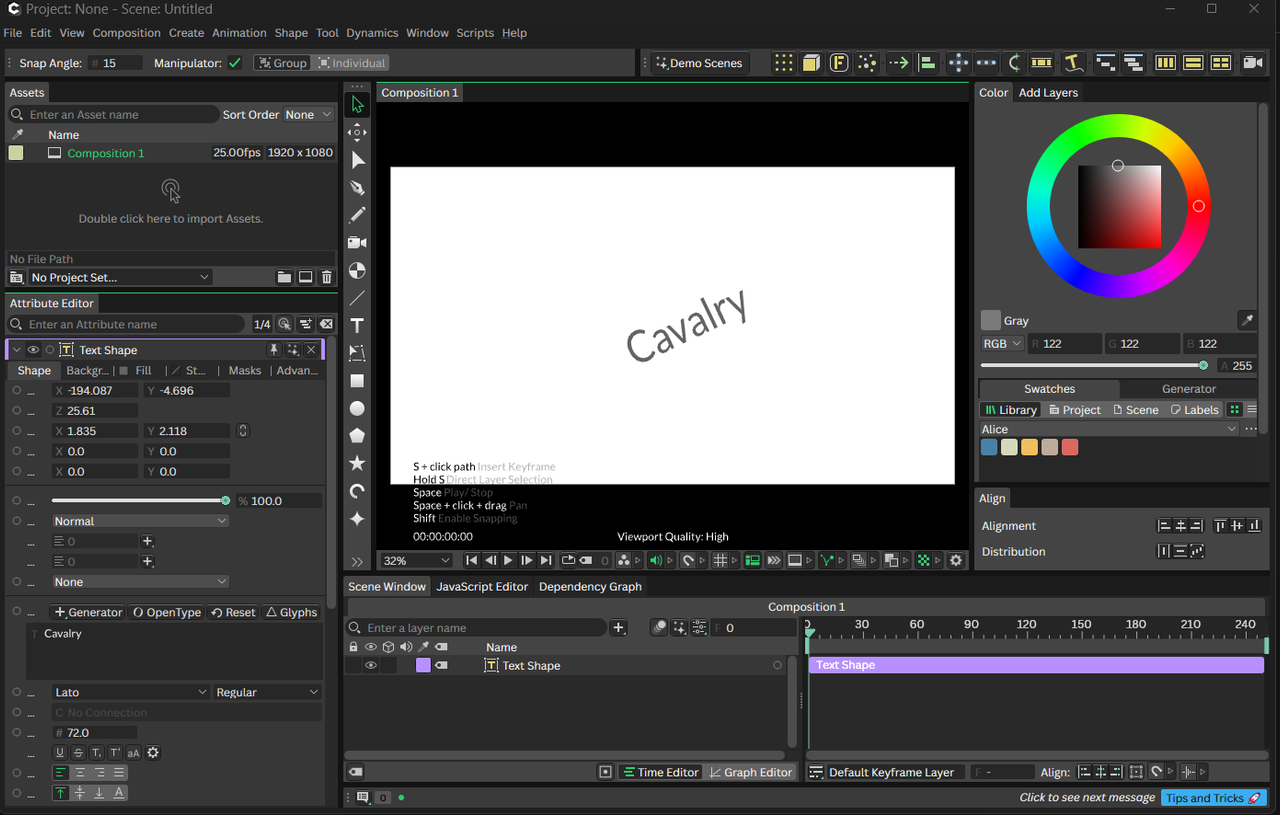Select the Polygon shape tool

[357, 436]
